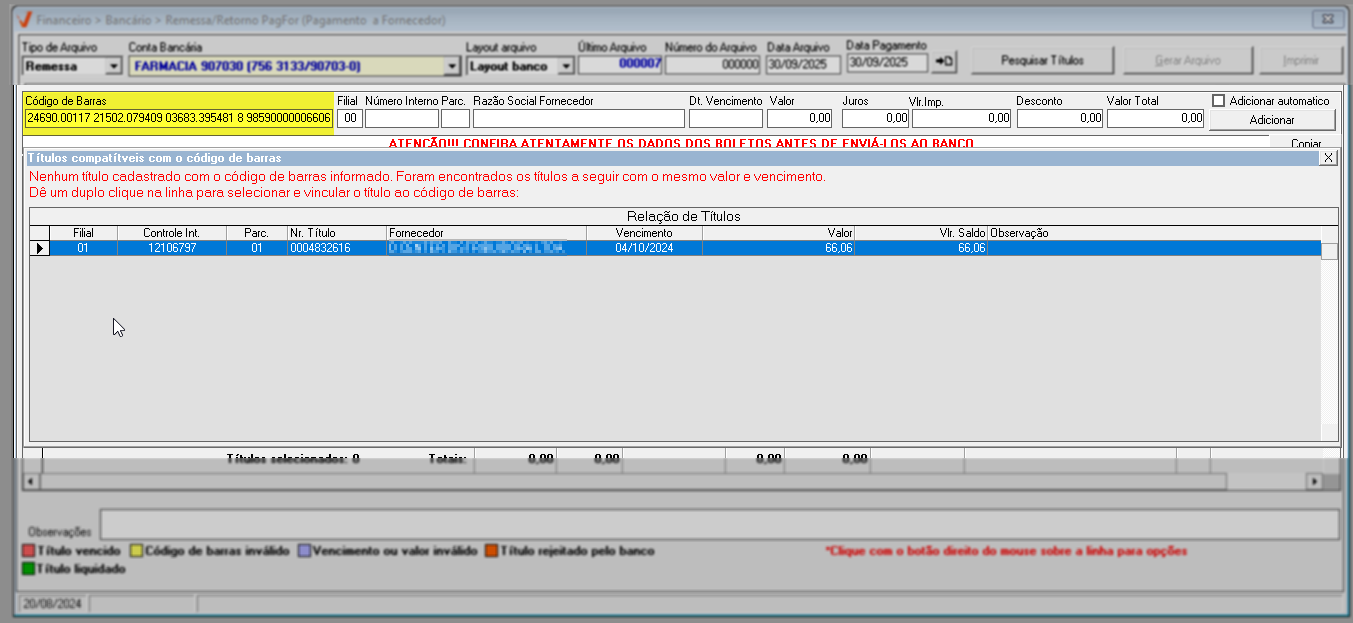
Task: Open the Tipo de Arquivo dropdown
Action: tap(112, 66)
